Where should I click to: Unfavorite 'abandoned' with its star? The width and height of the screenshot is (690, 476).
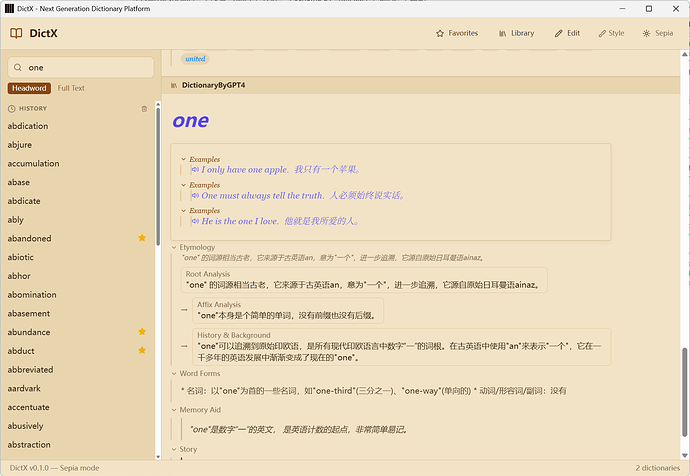142,238
